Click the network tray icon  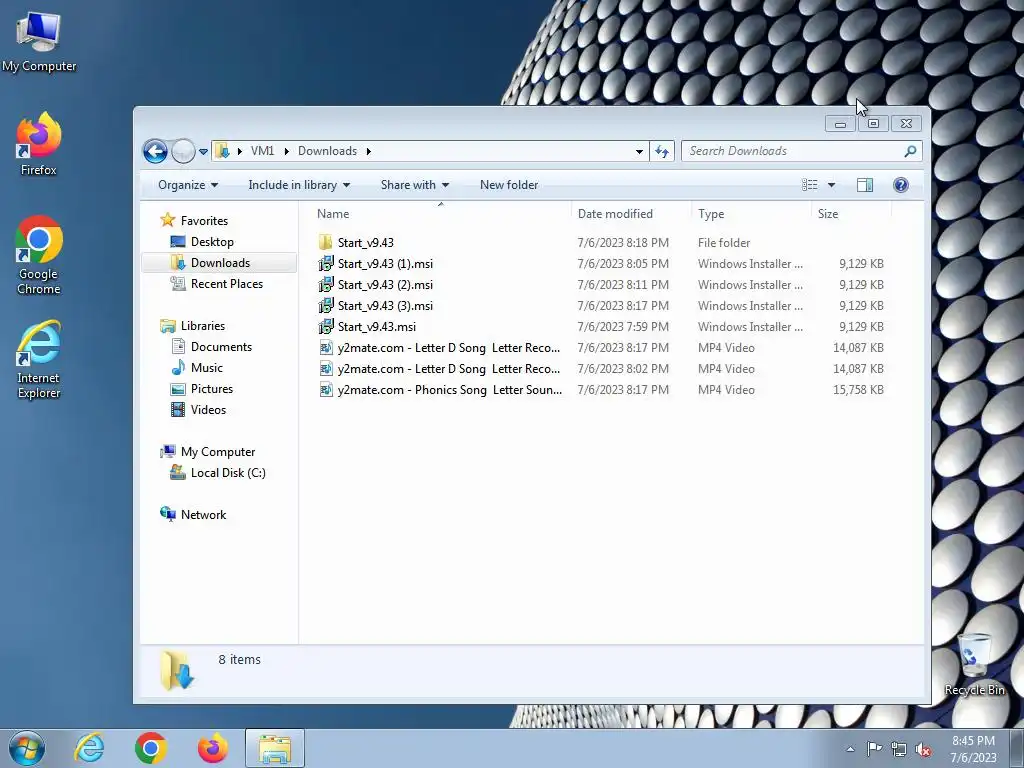[x=899, y=749]
